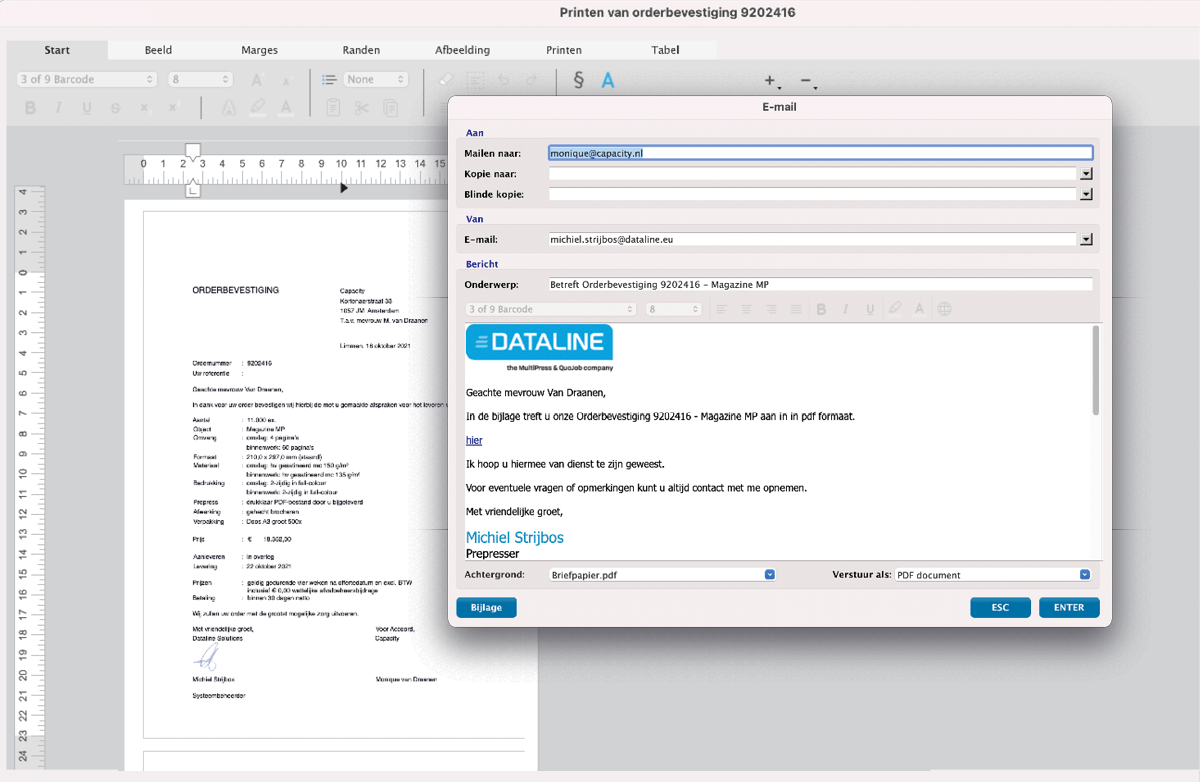Click the Mailen naar input field
Viewport: 1200px width, 782px height.
click(820, 154)
